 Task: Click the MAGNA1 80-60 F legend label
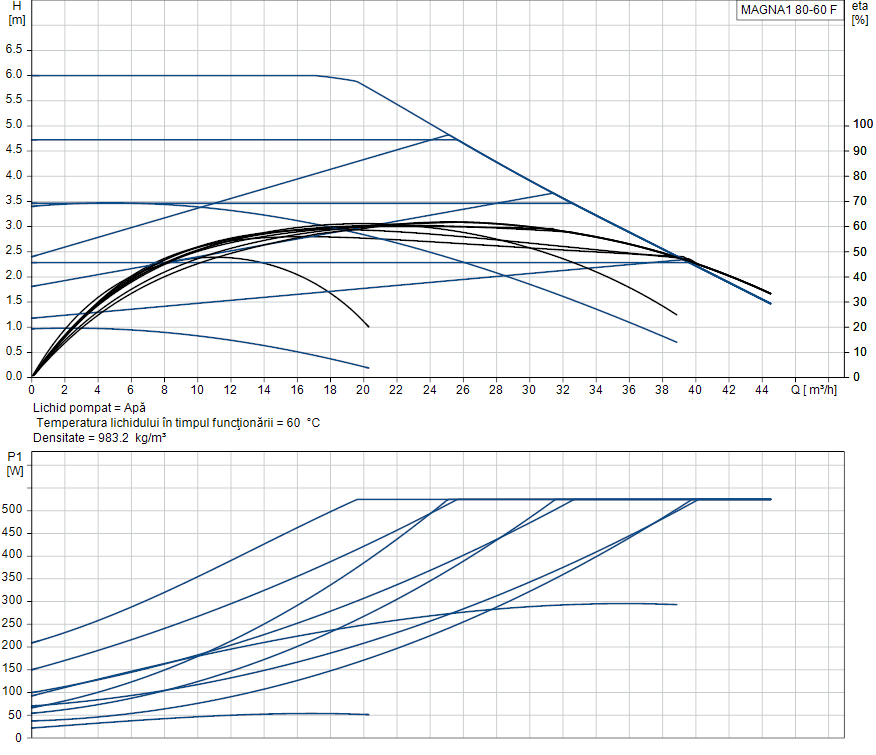(788, 10)
